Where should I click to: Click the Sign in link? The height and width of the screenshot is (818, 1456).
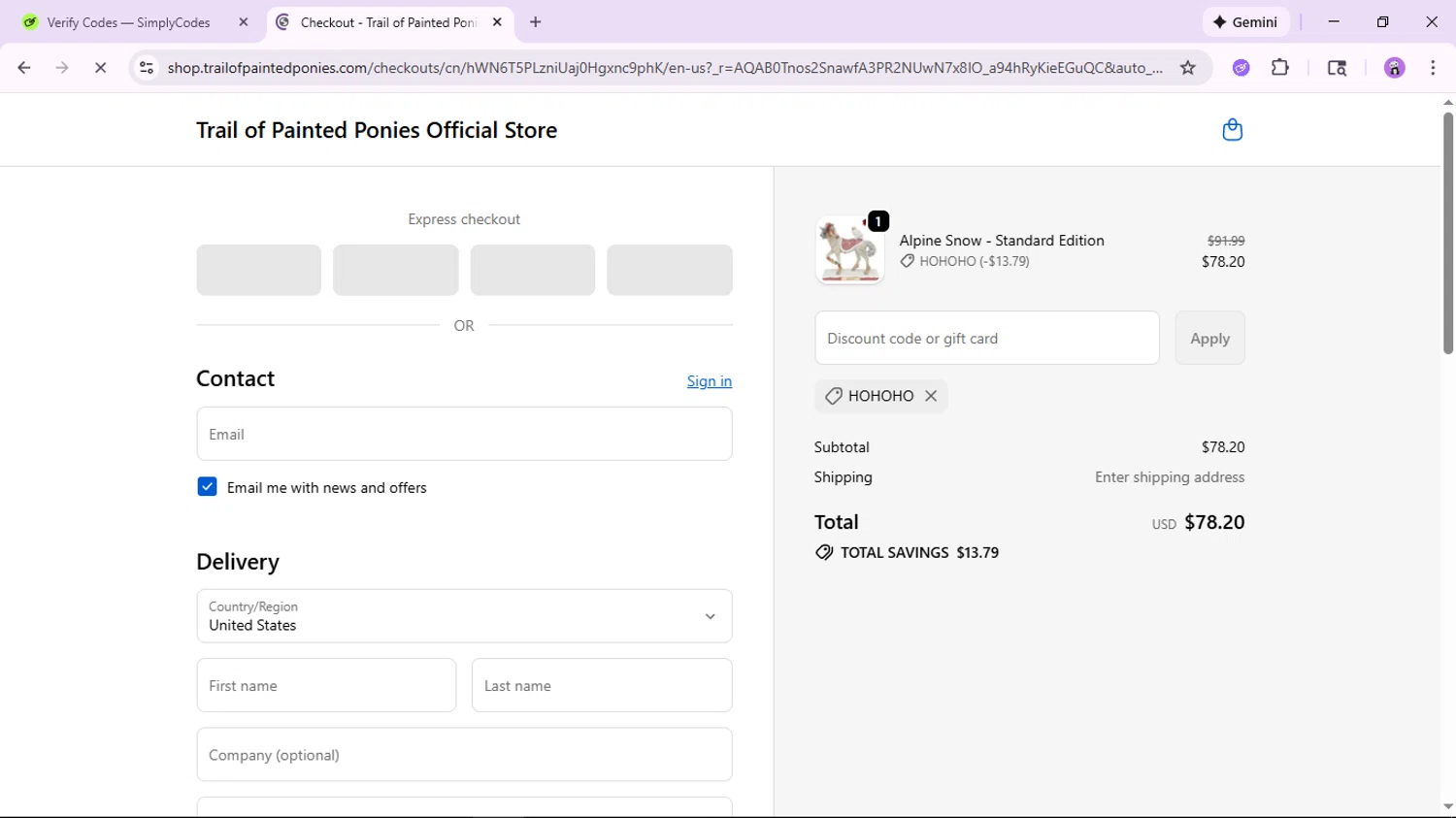(710, 381)
